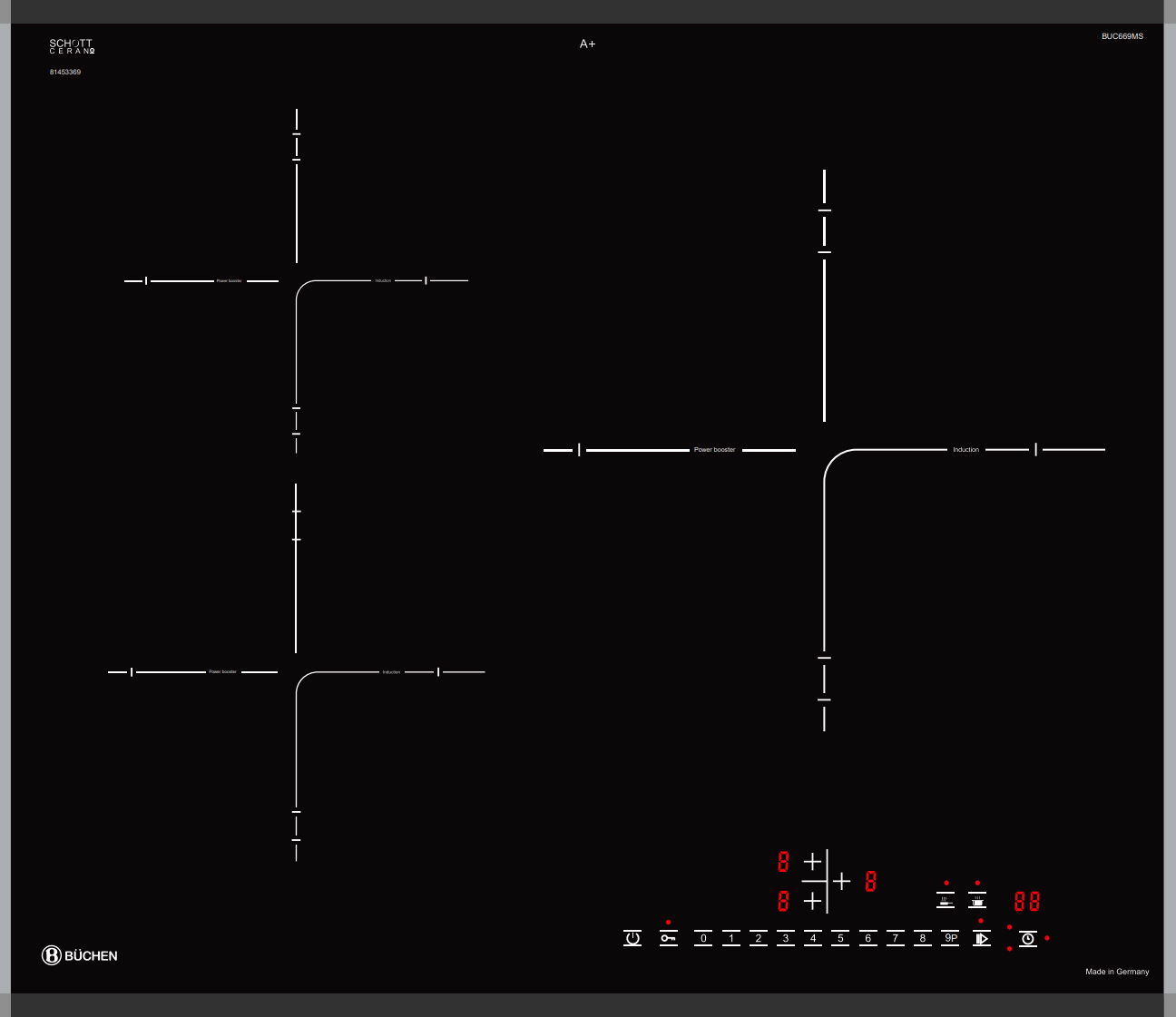Activate the boiling pot function icon

point(977,901)
